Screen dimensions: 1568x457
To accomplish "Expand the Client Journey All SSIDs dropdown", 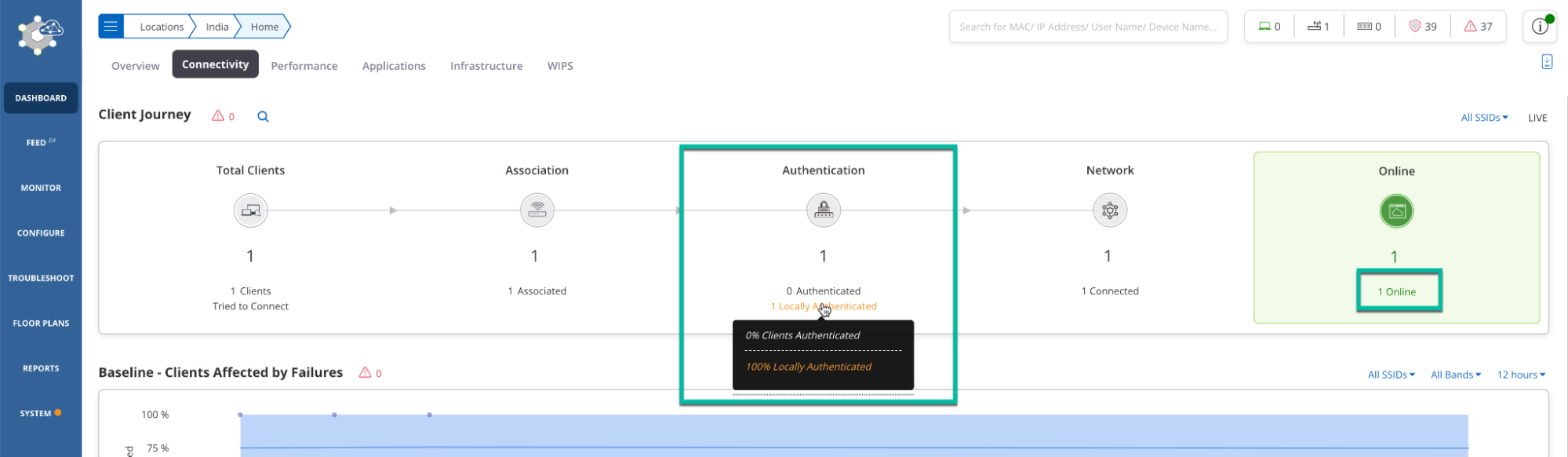I will tap(1483, 118).
